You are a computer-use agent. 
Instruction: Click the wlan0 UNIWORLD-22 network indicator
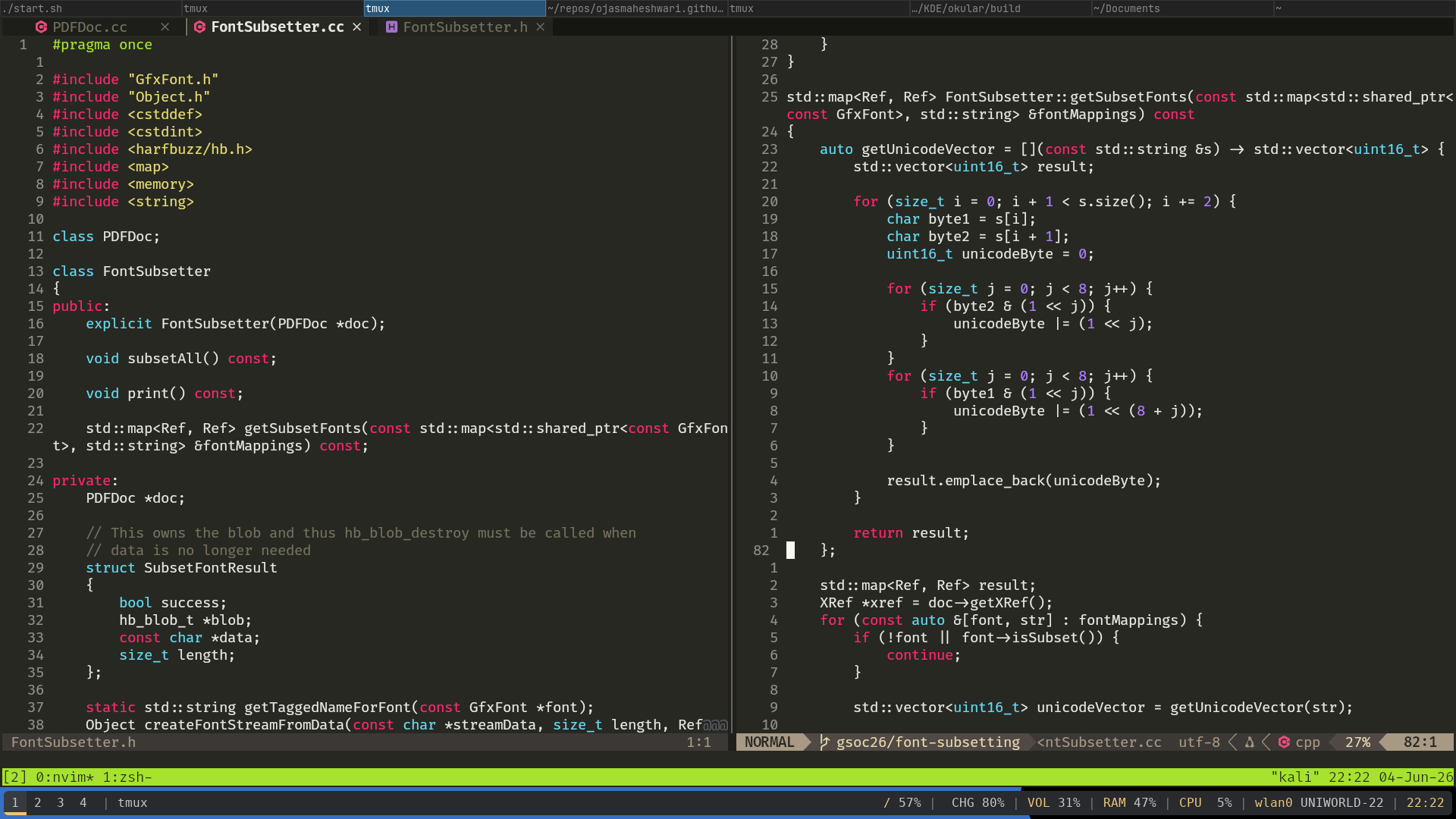[x=1319, y=802]
